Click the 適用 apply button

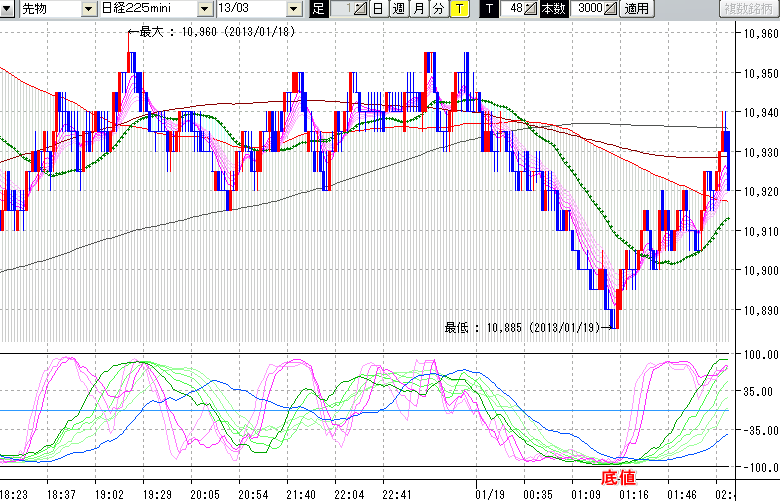[636, 9]
